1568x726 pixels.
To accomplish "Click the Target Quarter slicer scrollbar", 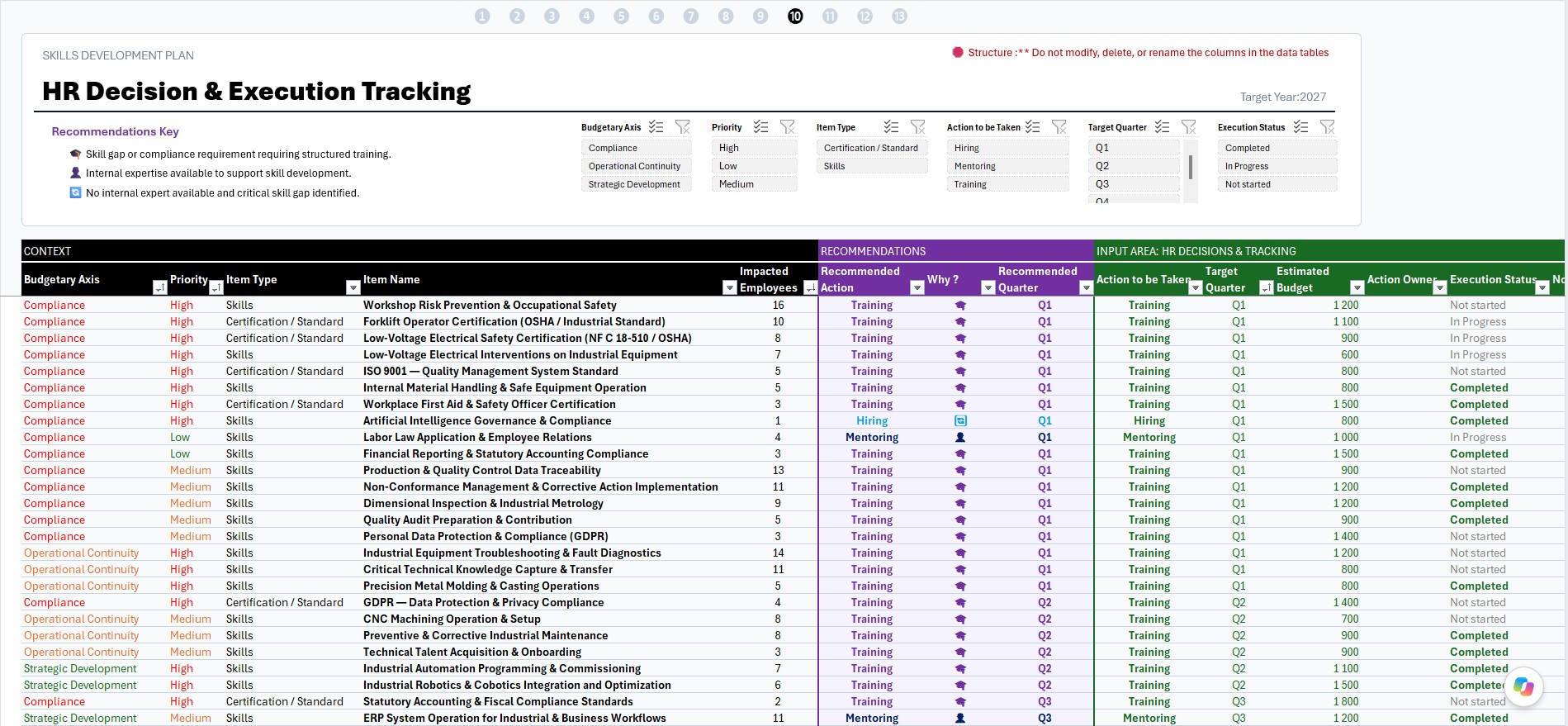I will click(1190, 168).
